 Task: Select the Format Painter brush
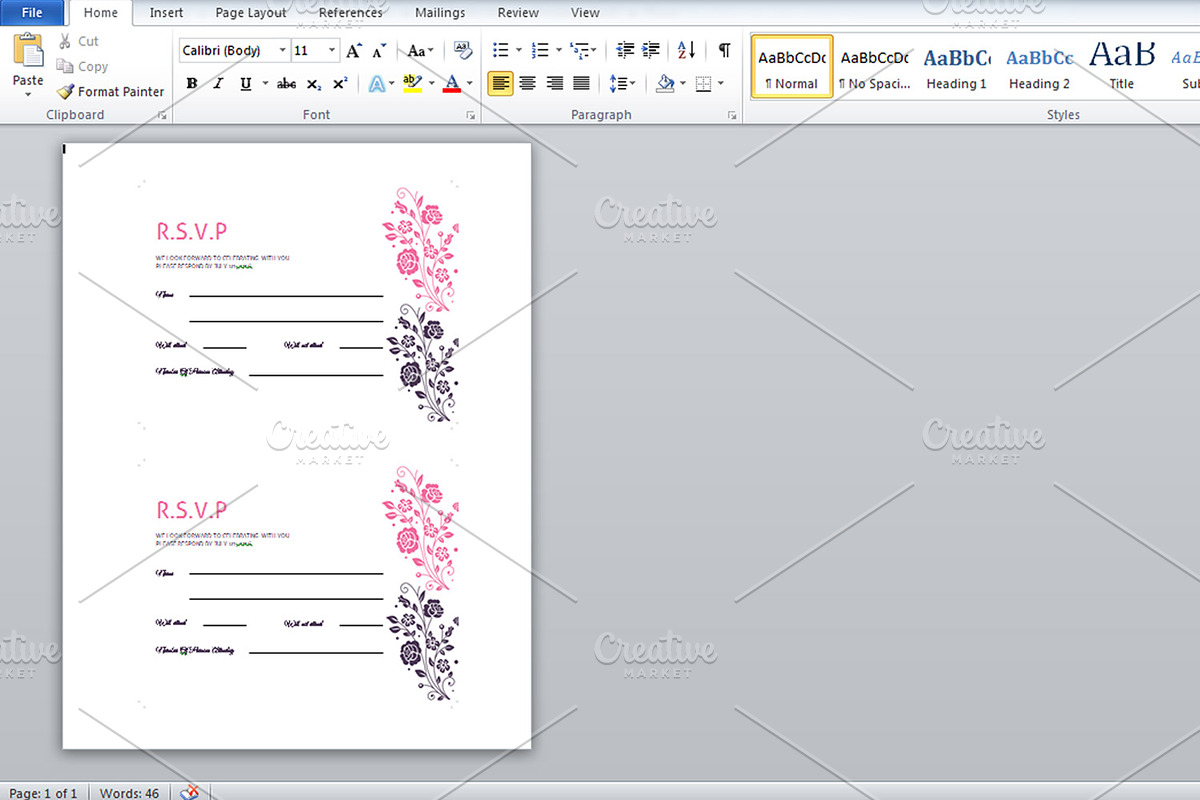pyautogui.click(x=66, y=91)
